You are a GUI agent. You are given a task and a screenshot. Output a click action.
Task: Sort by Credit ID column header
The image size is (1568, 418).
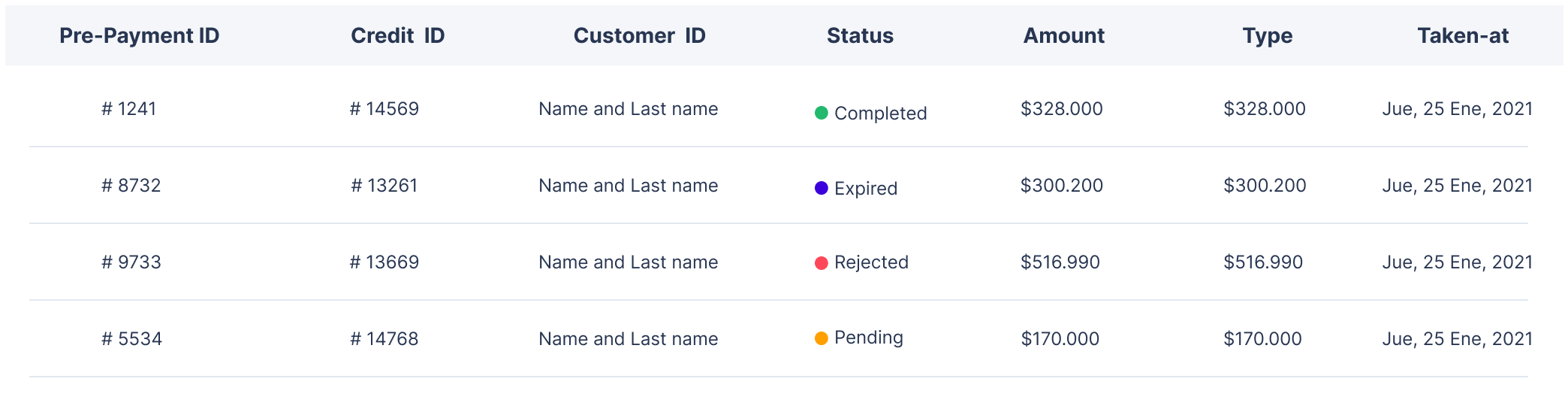tap(398, 35)
